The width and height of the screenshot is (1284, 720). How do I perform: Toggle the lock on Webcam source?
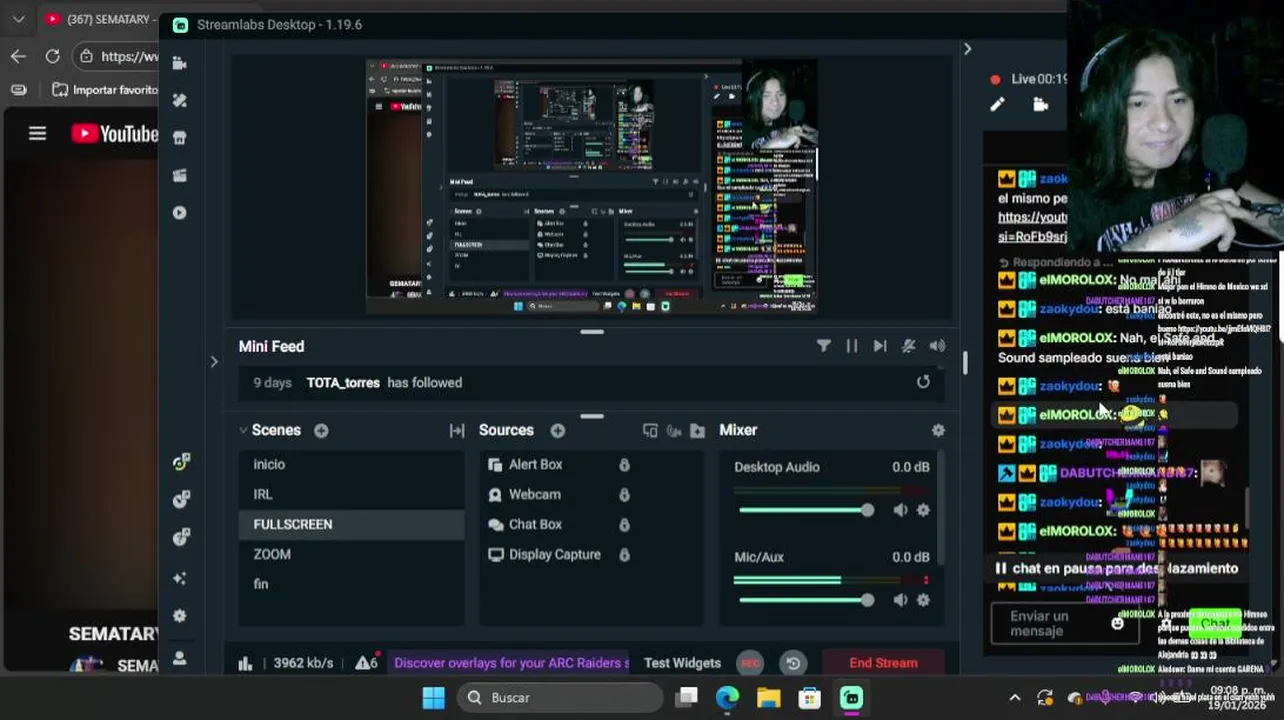point(624,494)
